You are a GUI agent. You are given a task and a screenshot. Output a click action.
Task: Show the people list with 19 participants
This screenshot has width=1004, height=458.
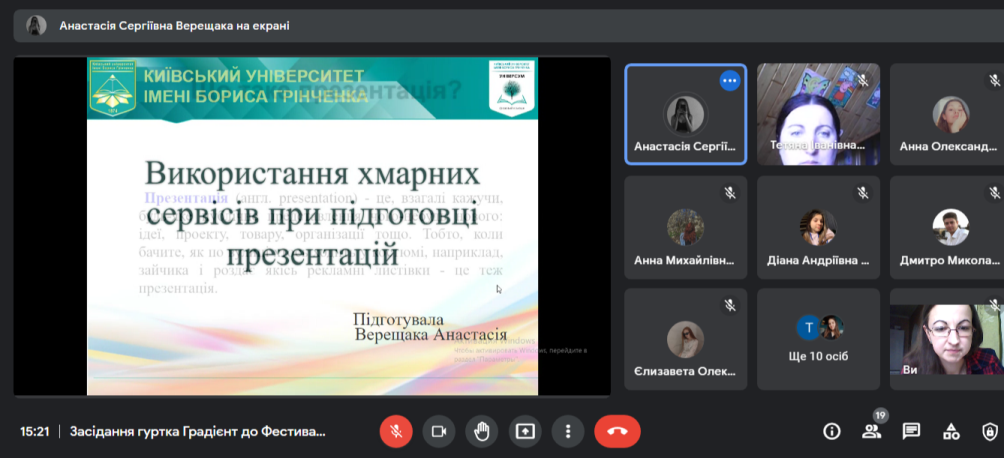[871, 431]
